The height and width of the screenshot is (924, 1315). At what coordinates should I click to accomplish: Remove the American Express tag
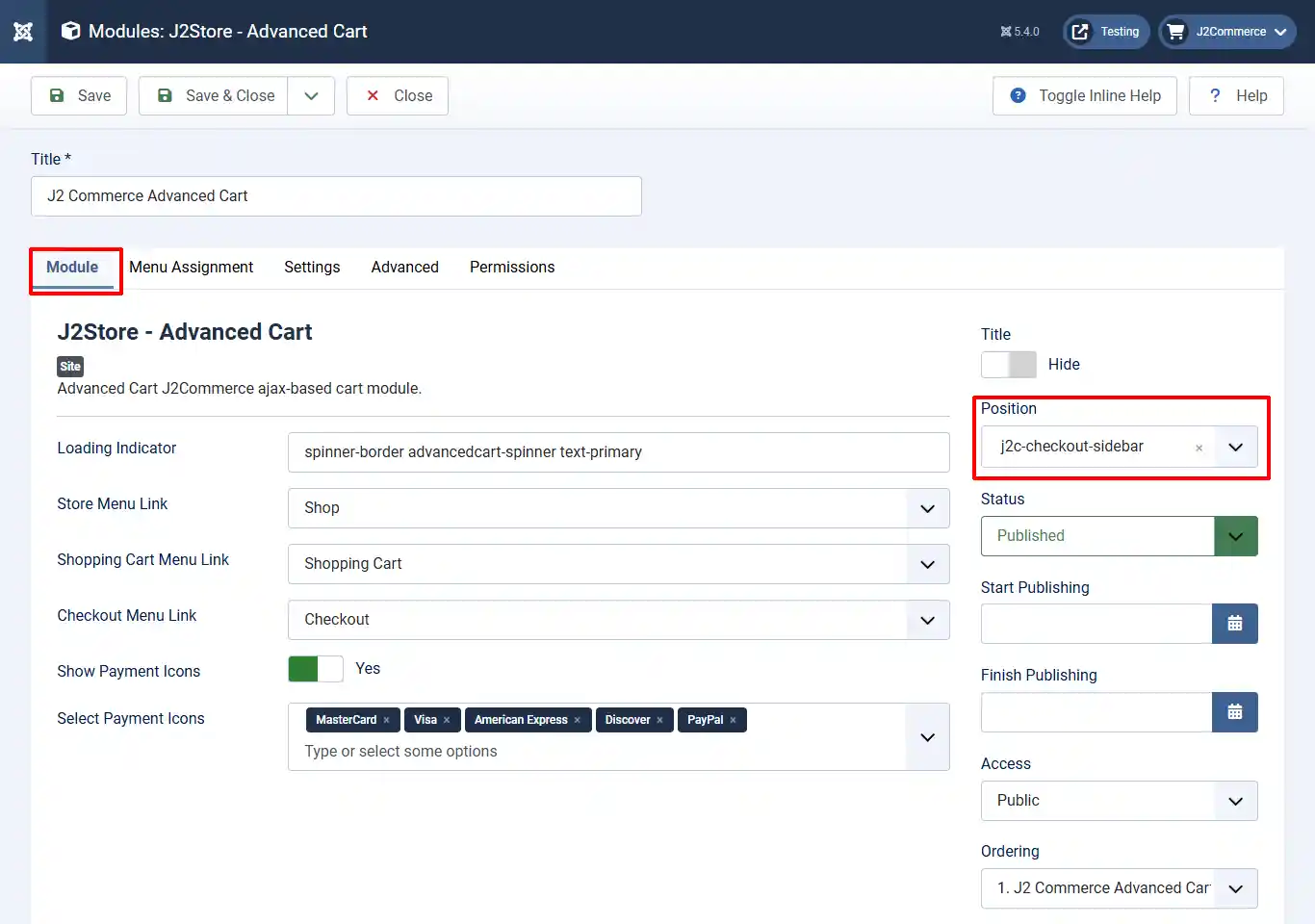(578, 720)
